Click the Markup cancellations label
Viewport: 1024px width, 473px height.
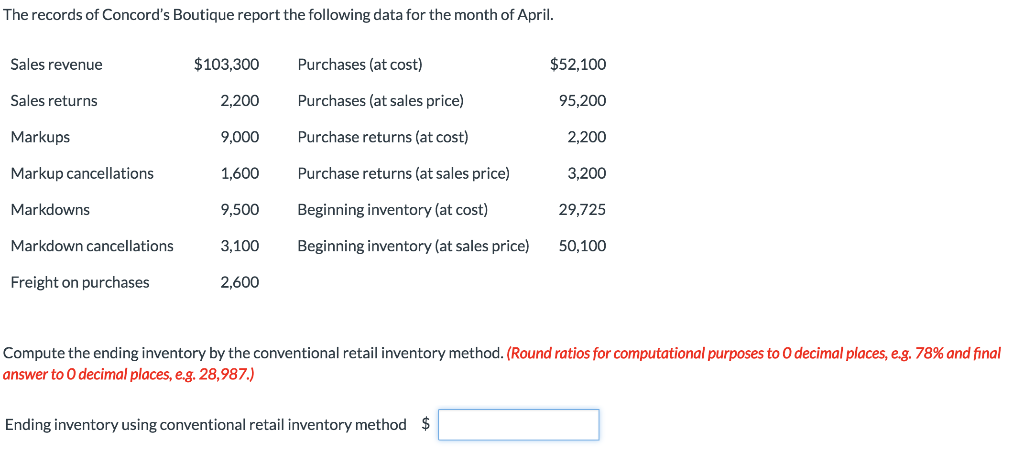pyautogui.click(x=82, y=174)
